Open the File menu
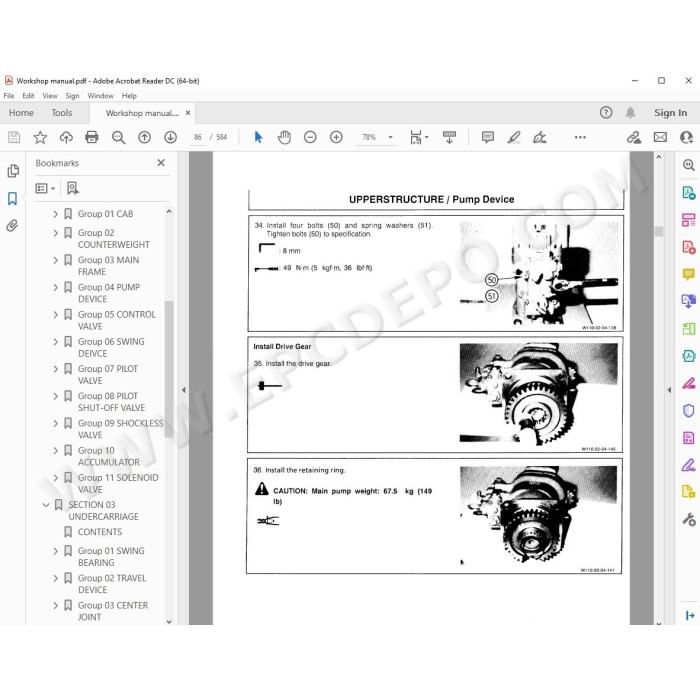This screenshot has width=700, height=700. (9, 96)
